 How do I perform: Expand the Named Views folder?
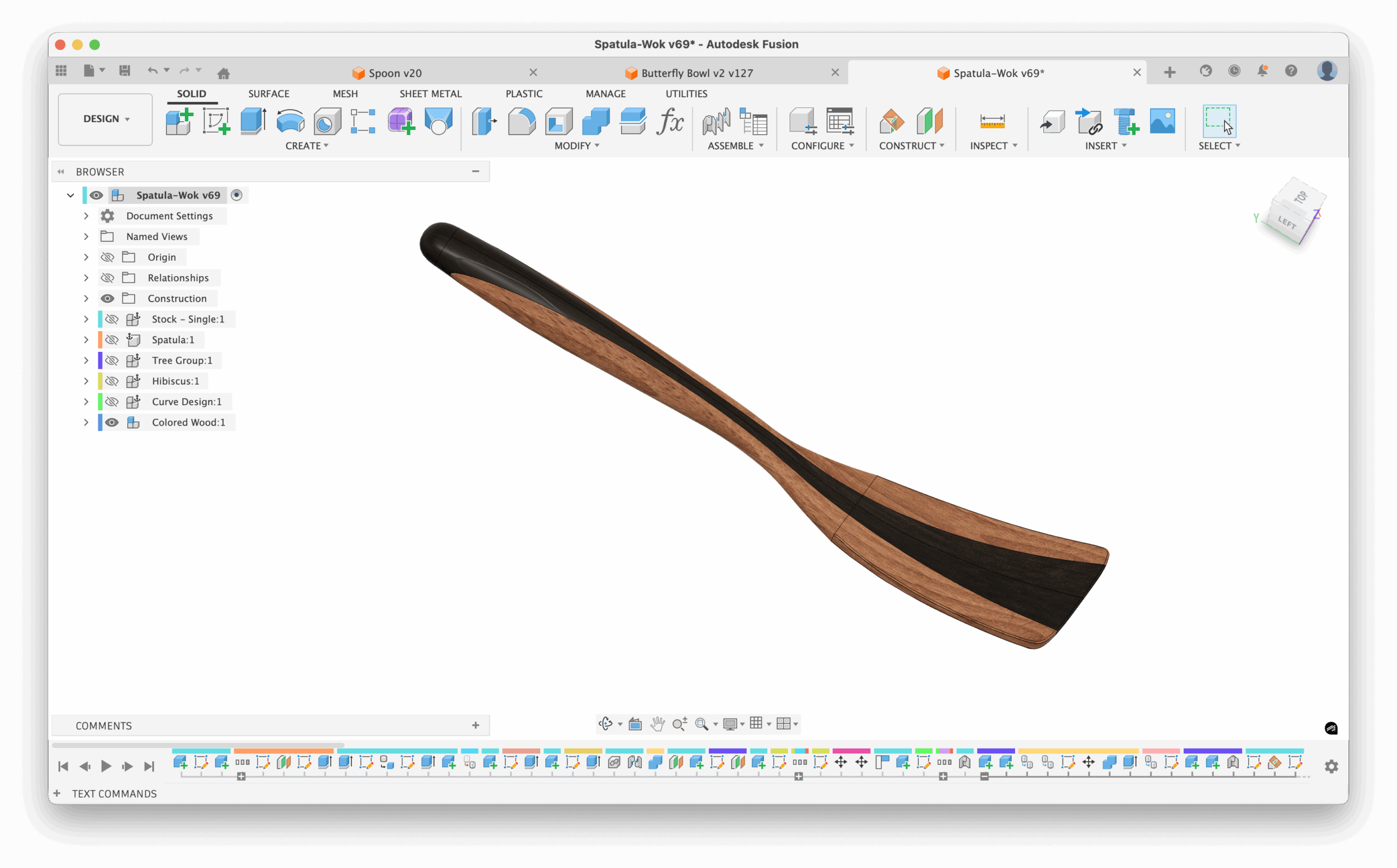86,237
